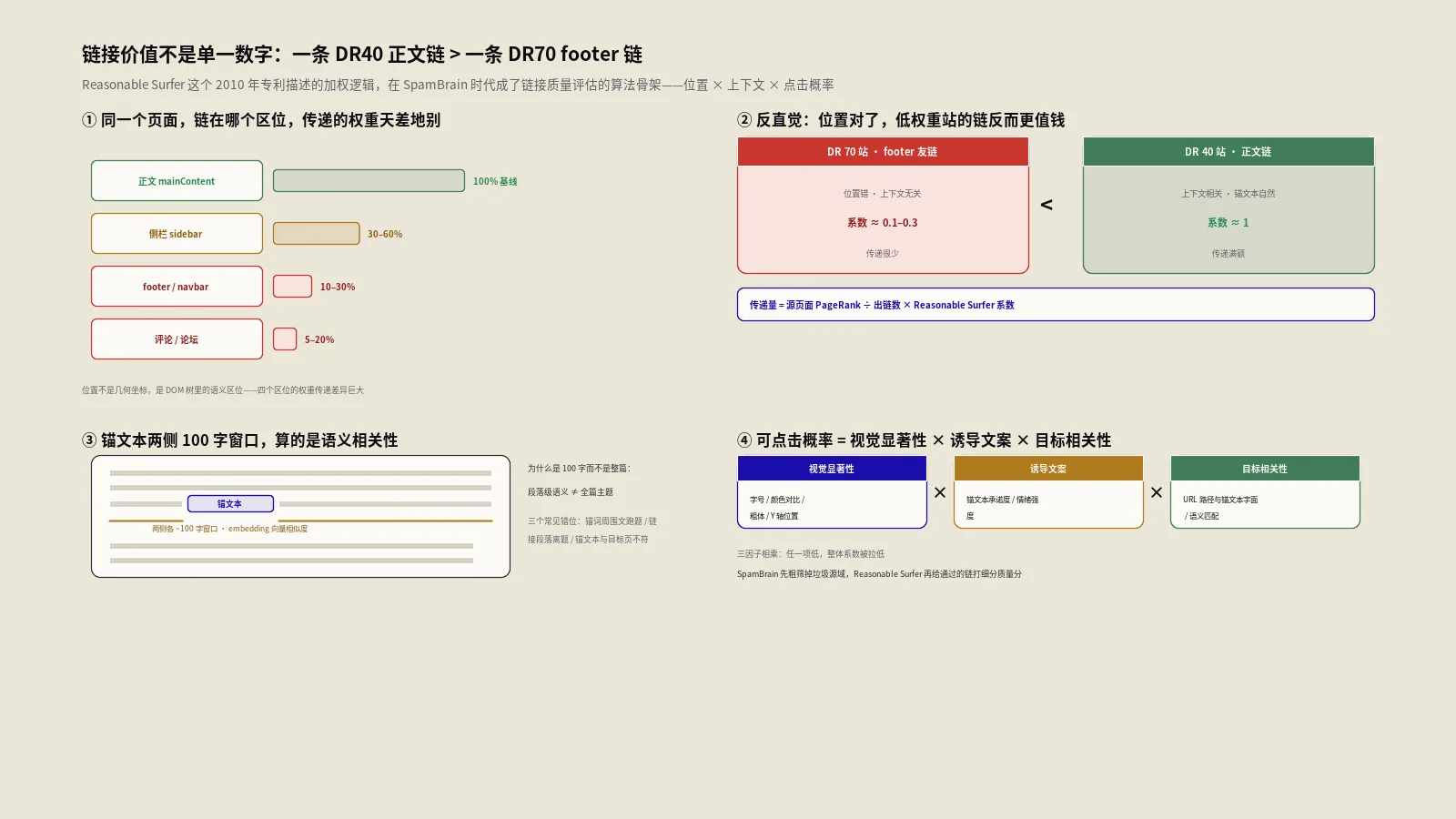The height and width of the screenshot is (819, 1456).
Task: Select section heading ① 同一个页面
Action: pos(261,120)
